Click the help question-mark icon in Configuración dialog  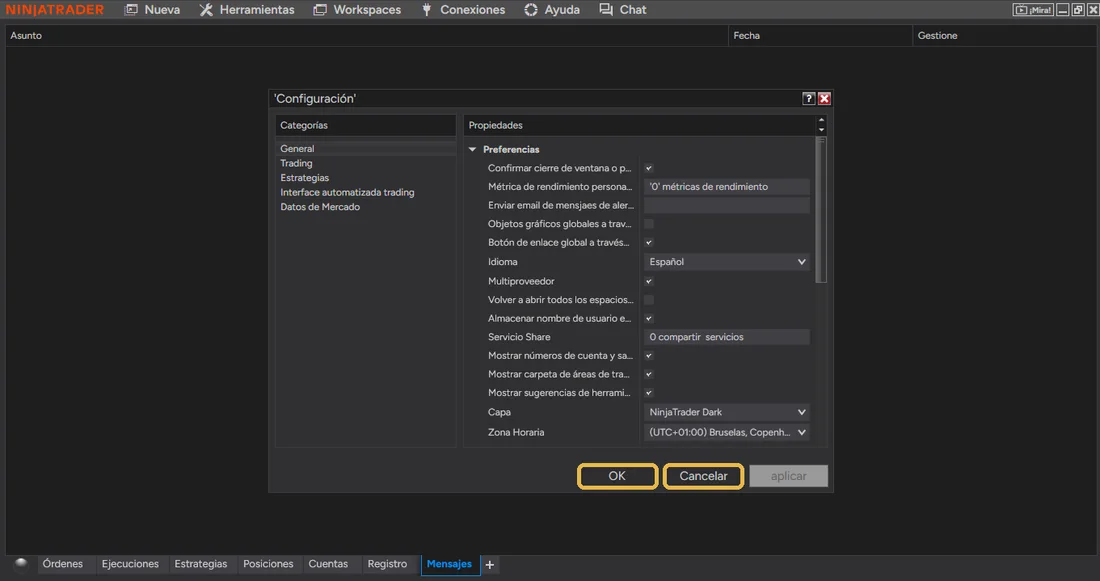point(808,99)
